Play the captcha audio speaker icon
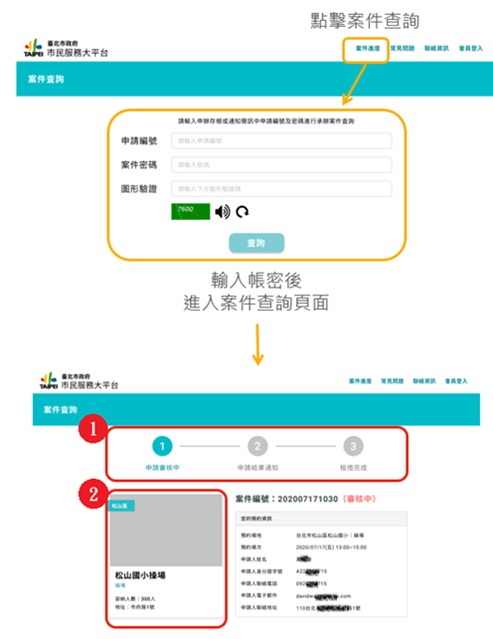 coord(222,212)
